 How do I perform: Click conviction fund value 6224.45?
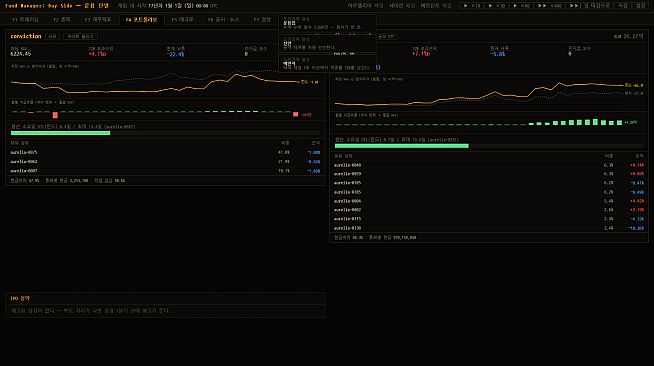[20, 54]
